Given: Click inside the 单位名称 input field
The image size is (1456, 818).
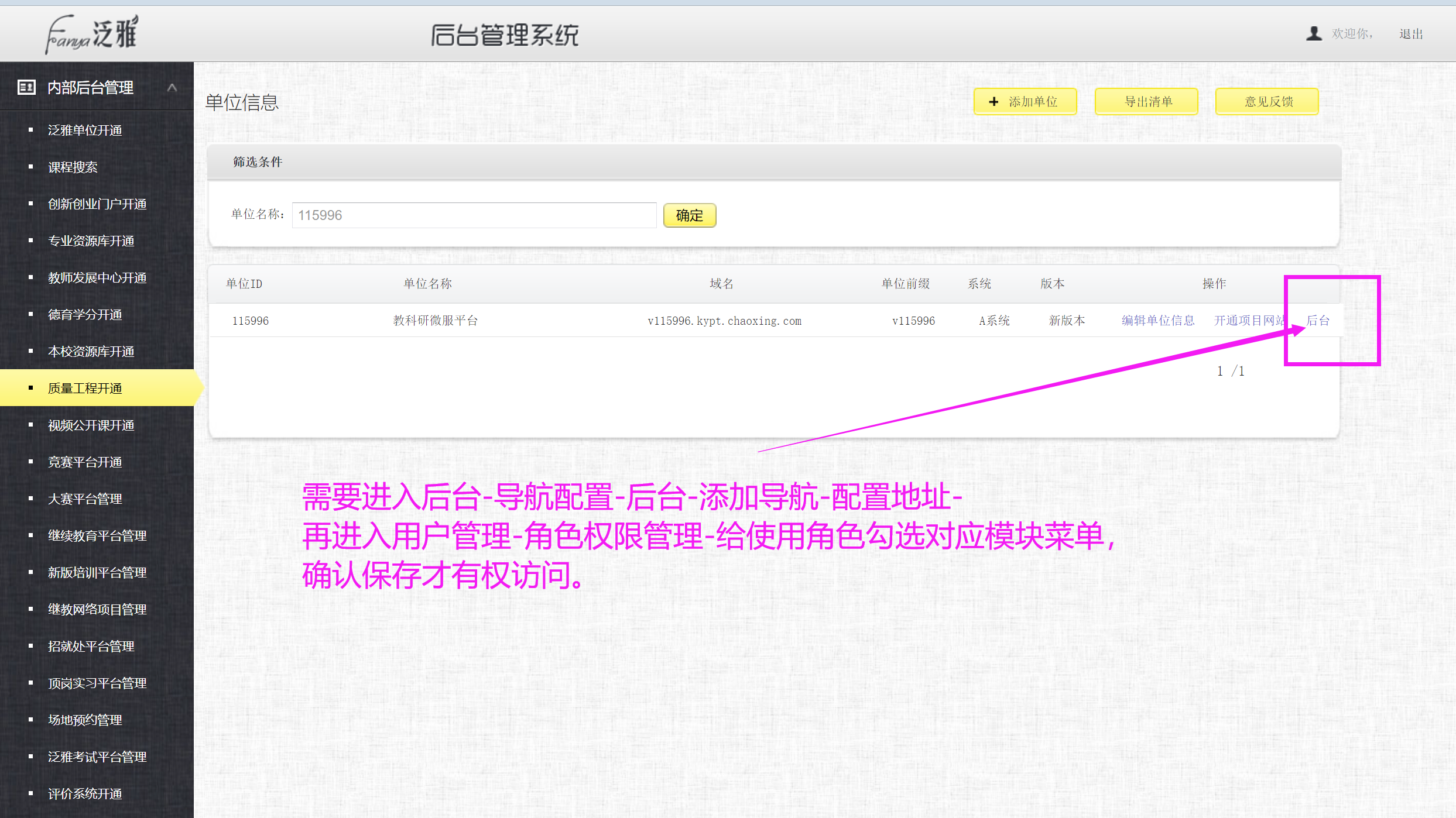Looking at the screenshot, I should point(474,215).
